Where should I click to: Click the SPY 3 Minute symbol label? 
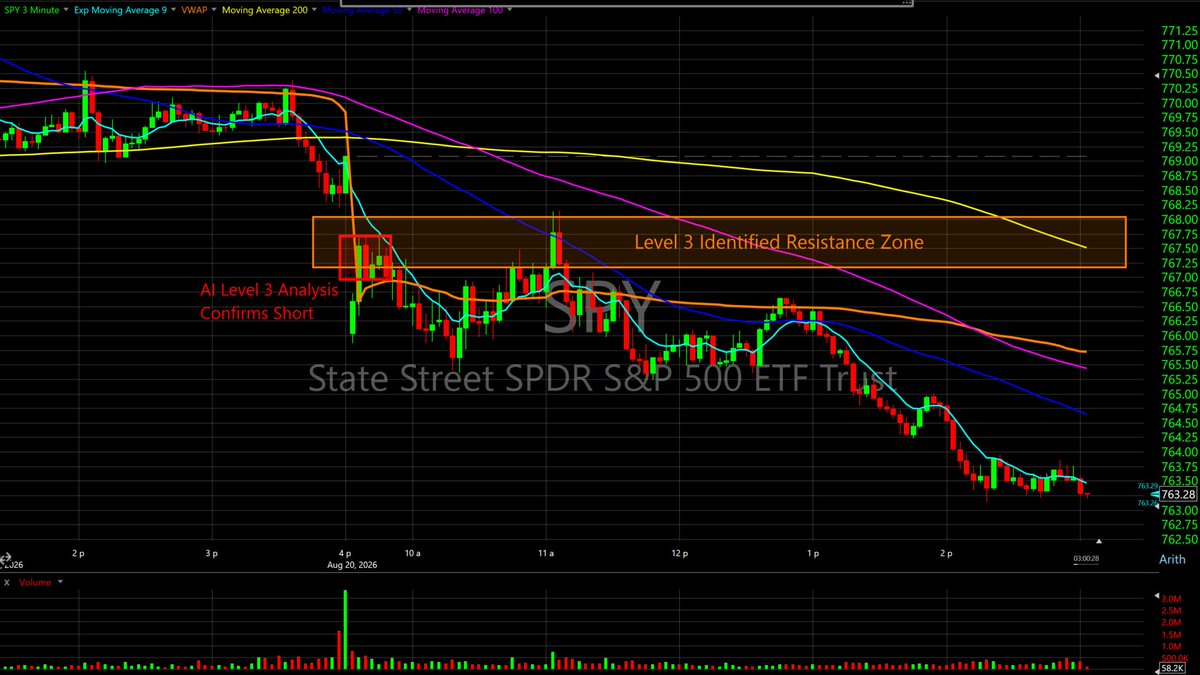[32, 10]
